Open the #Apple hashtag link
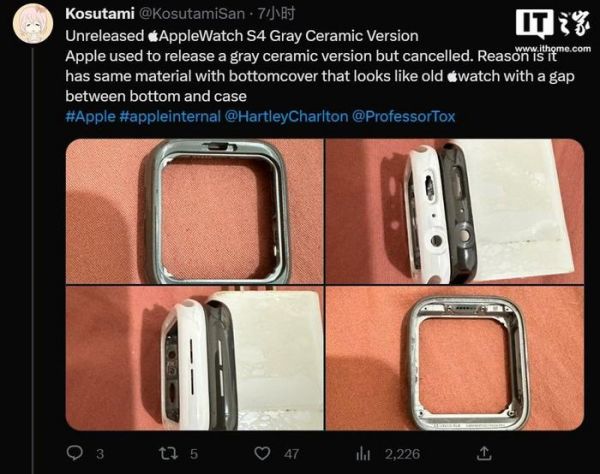 [90, 116]
